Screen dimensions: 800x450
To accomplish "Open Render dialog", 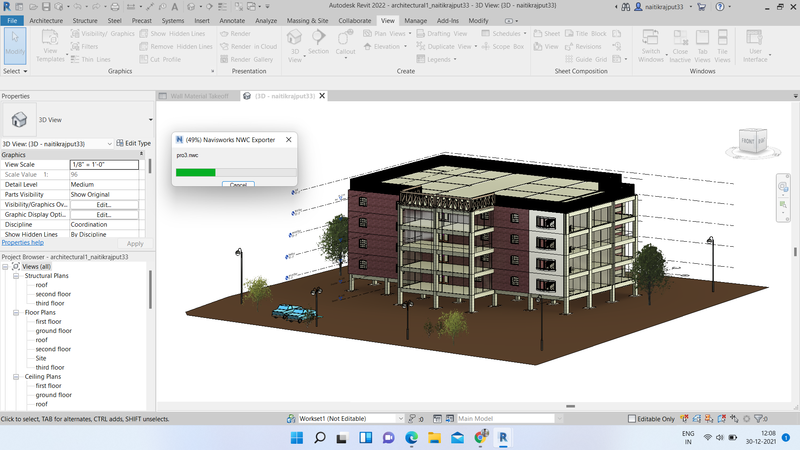I will (235, 34).
